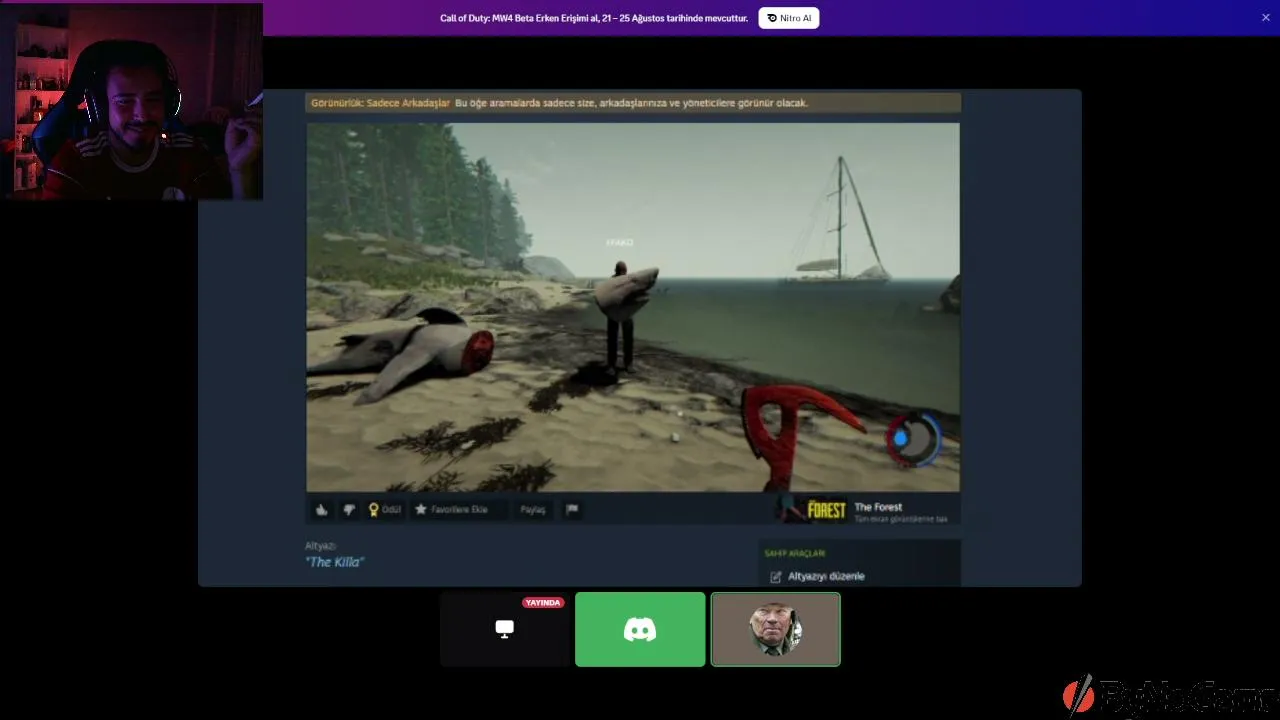The image size is (1280, 720).
Task: Click the webcam overlay feed
Action: pyautogui.click(x=131, y=100)
